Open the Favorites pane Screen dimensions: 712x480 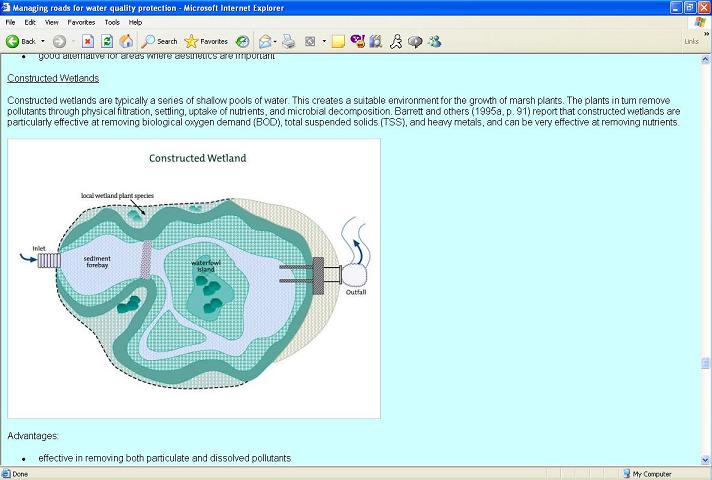pos(206,41)
